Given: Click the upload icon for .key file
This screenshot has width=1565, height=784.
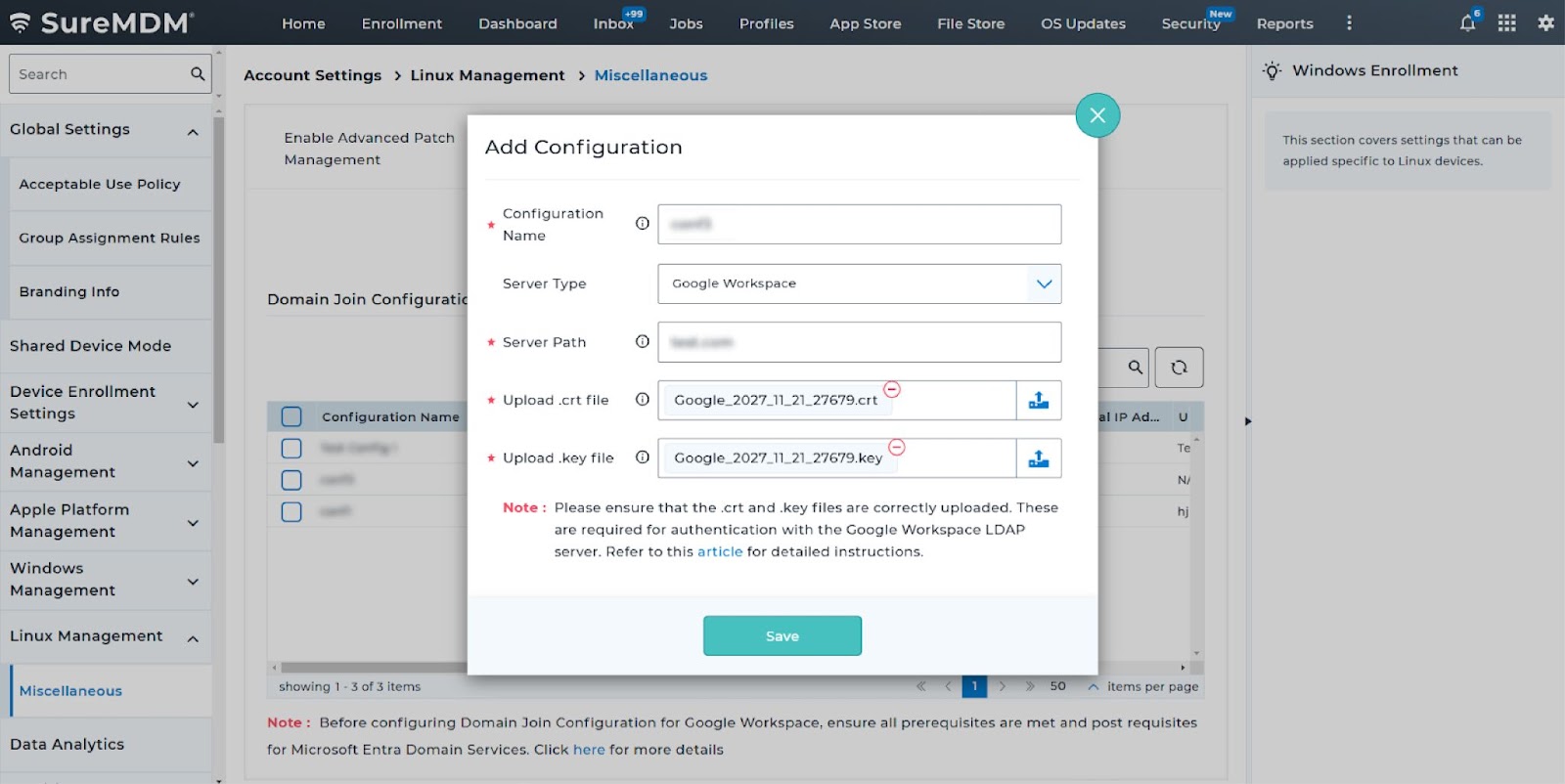Looking at the screenshot, I should [1039, 458].
